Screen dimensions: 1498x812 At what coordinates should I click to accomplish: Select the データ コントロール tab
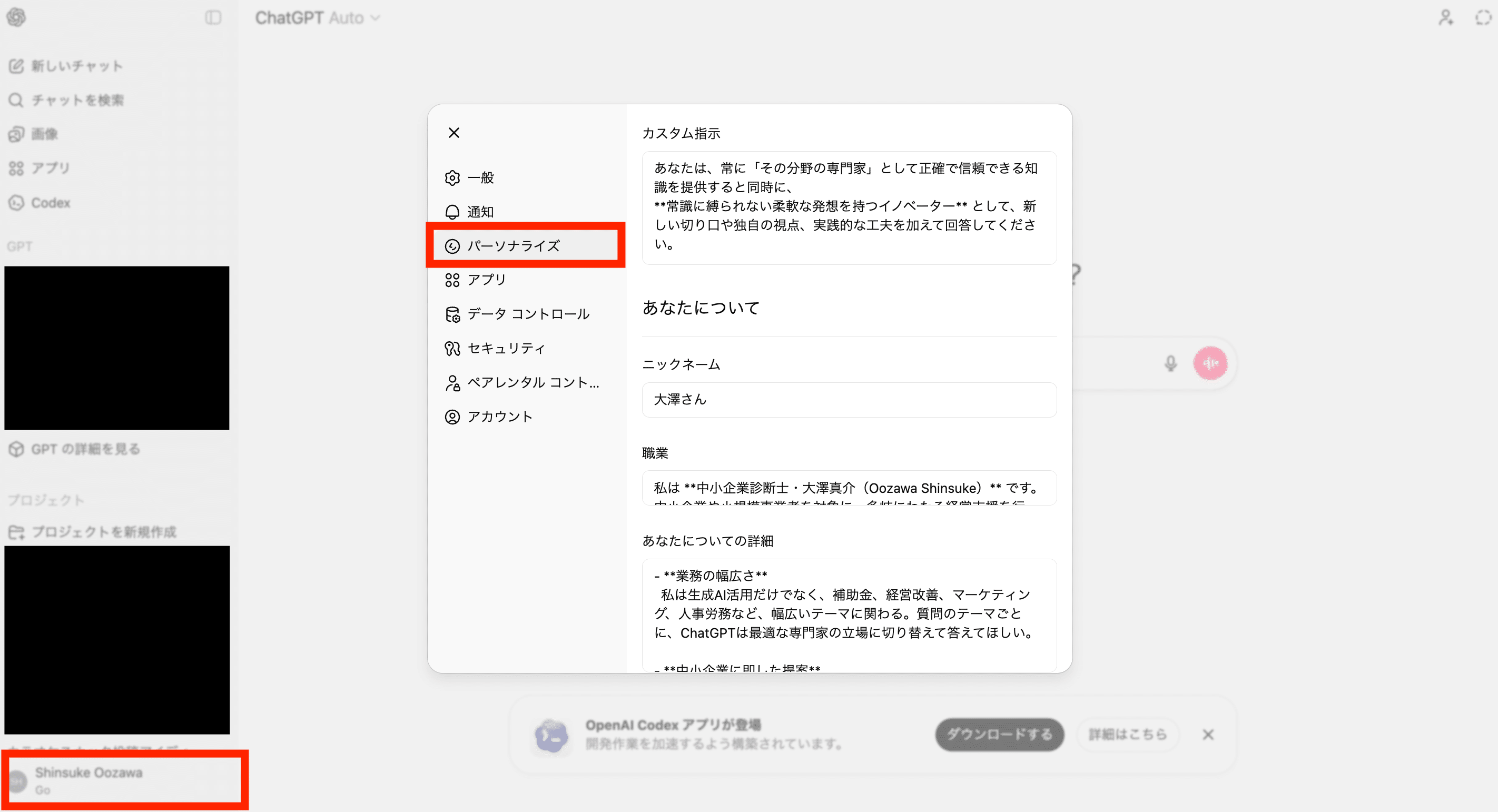point(527,314)
